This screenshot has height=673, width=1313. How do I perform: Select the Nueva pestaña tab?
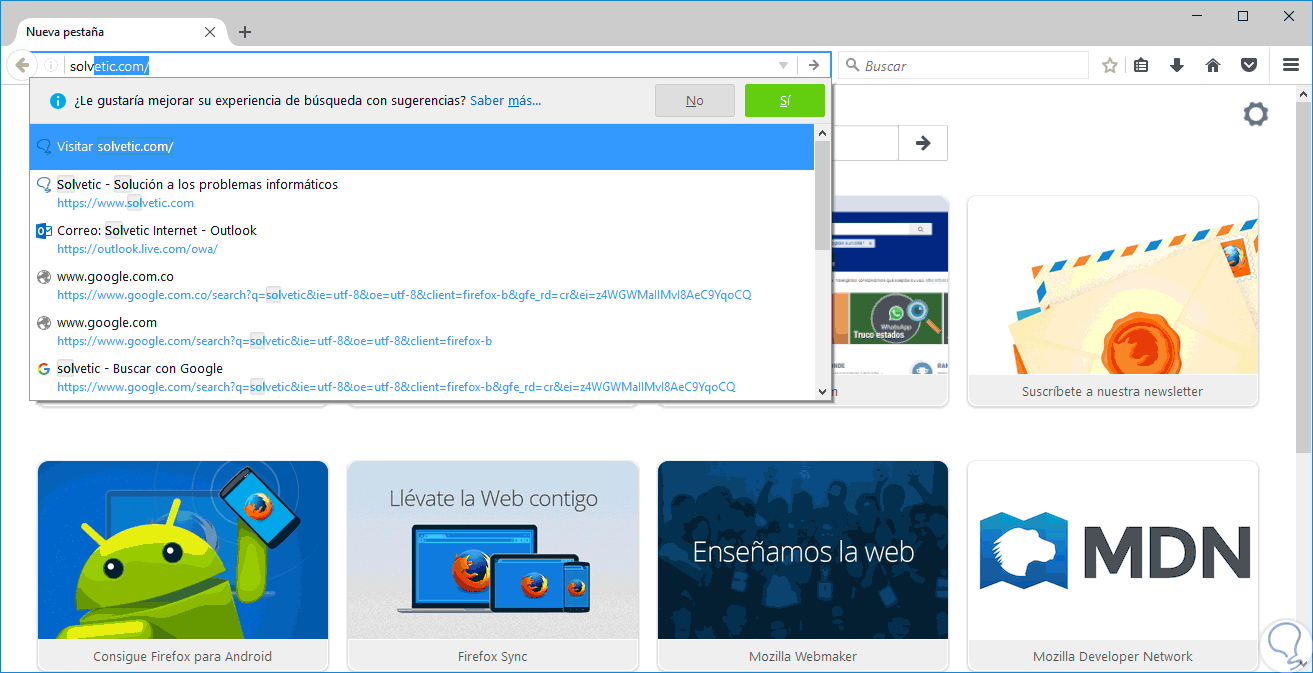click(118, 32)
